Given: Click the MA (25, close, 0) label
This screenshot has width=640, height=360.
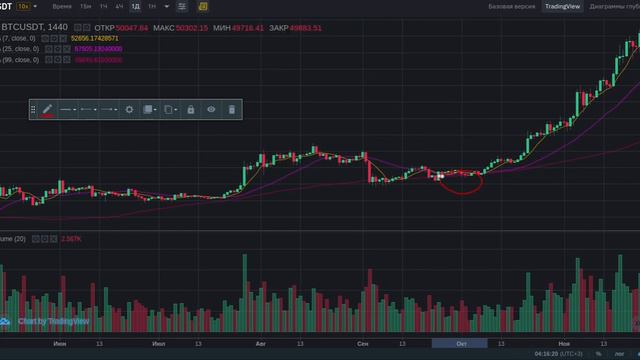Looking at the screenshot, I should [20, 49].
